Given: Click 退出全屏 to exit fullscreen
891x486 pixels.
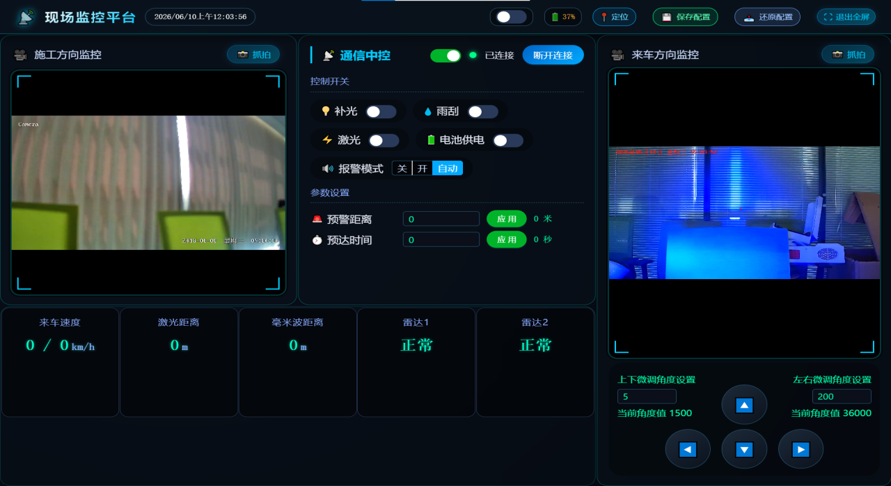Looking at the screenshot, I should [x=846, y=17].
